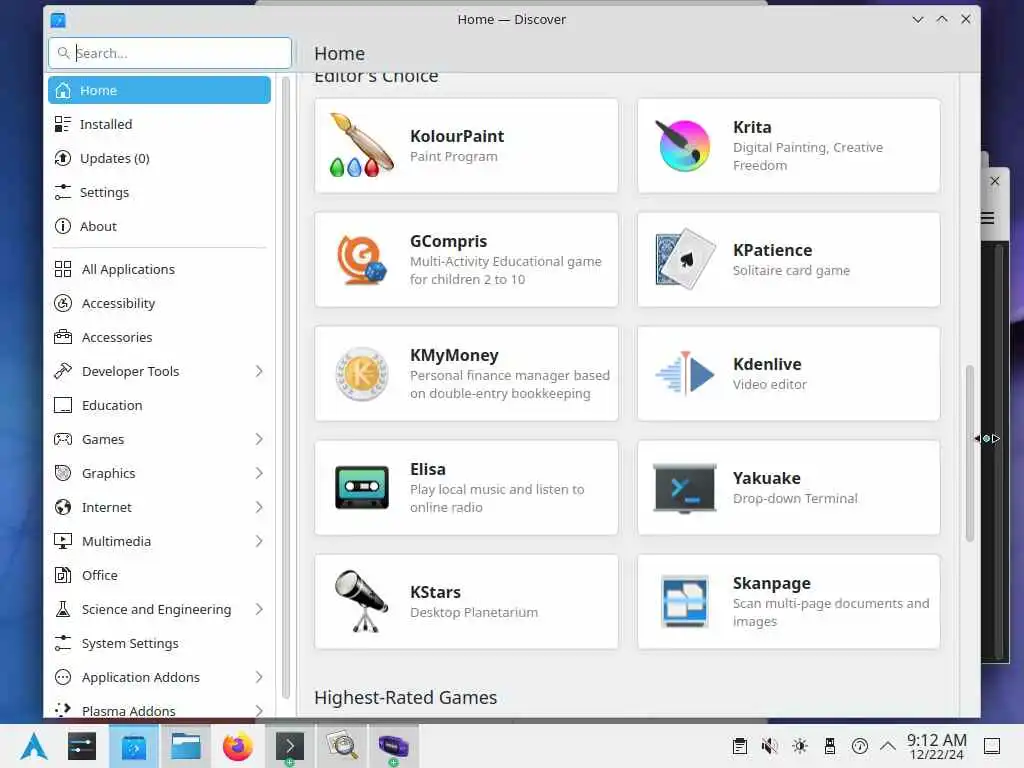Show hidden system tray icons
Screen dimensions: 1024x768
coord(888,746)
